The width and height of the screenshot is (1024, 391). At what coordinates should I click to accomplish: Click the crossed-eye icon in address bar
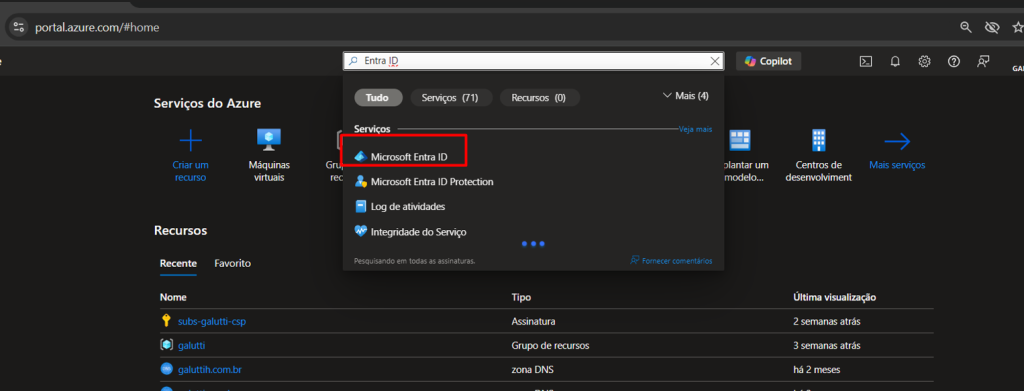point(992,27)
